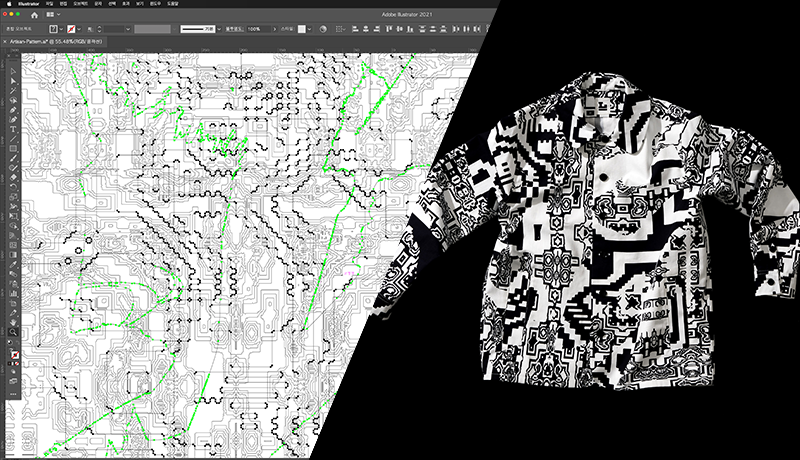
Task: Open stroke color dropdown in control bar
Action: click(79, 29)
